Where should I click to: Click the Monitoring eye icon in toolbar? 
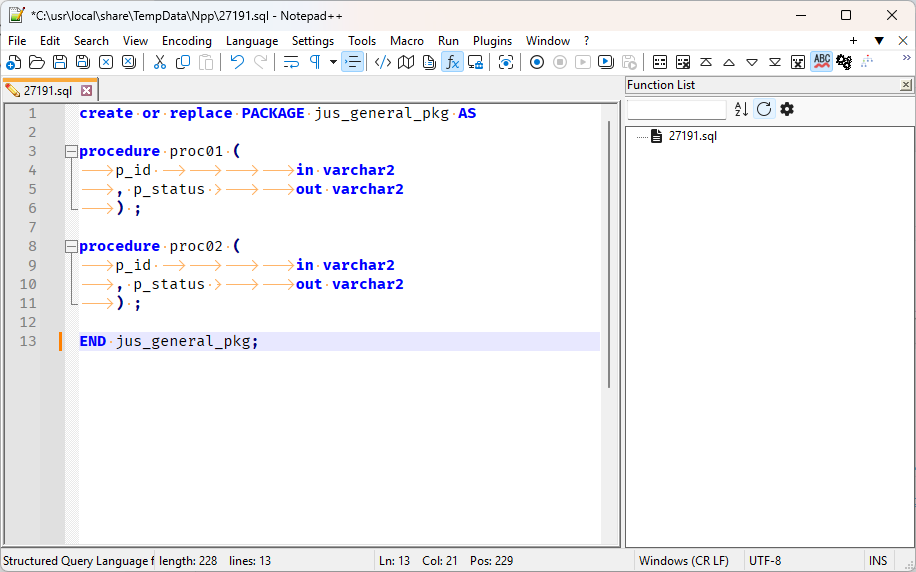click(506, 62)
